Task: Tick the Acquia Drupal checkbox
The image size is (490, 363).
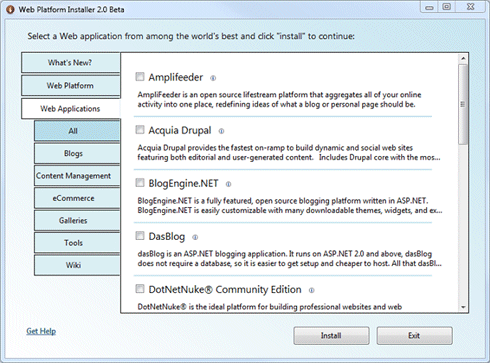Action: [140, 130]
